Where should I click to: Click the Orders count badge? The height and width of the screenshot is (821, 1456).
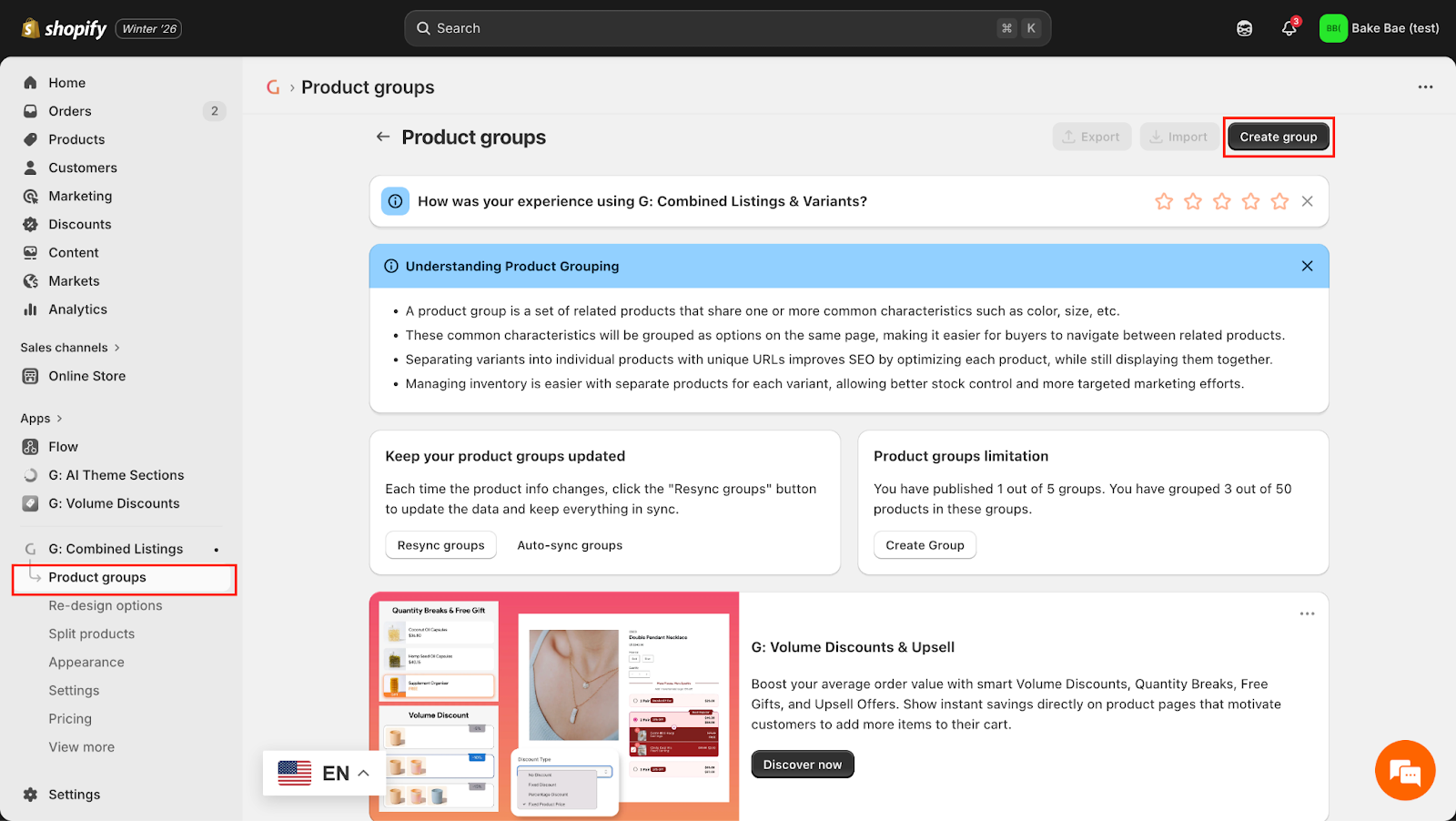coord(214,111)
